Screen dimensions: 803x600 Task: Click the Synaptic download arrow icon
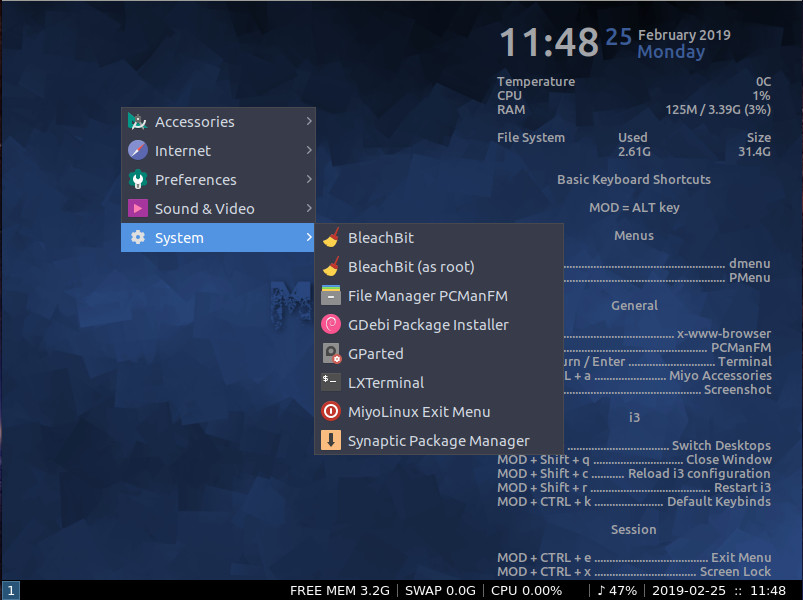[331, 441]
